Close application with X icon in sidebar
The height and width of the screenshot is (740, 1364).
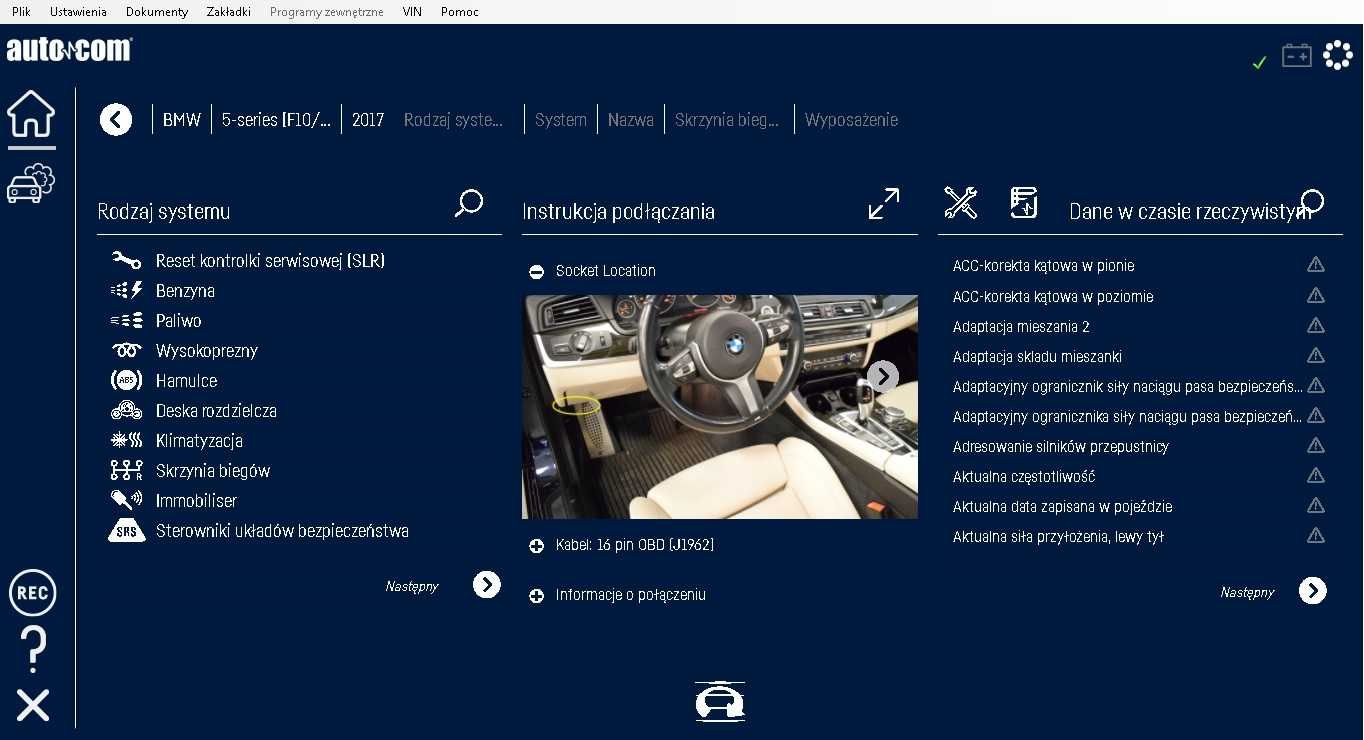pyautogui.click(x=33, y=705)
